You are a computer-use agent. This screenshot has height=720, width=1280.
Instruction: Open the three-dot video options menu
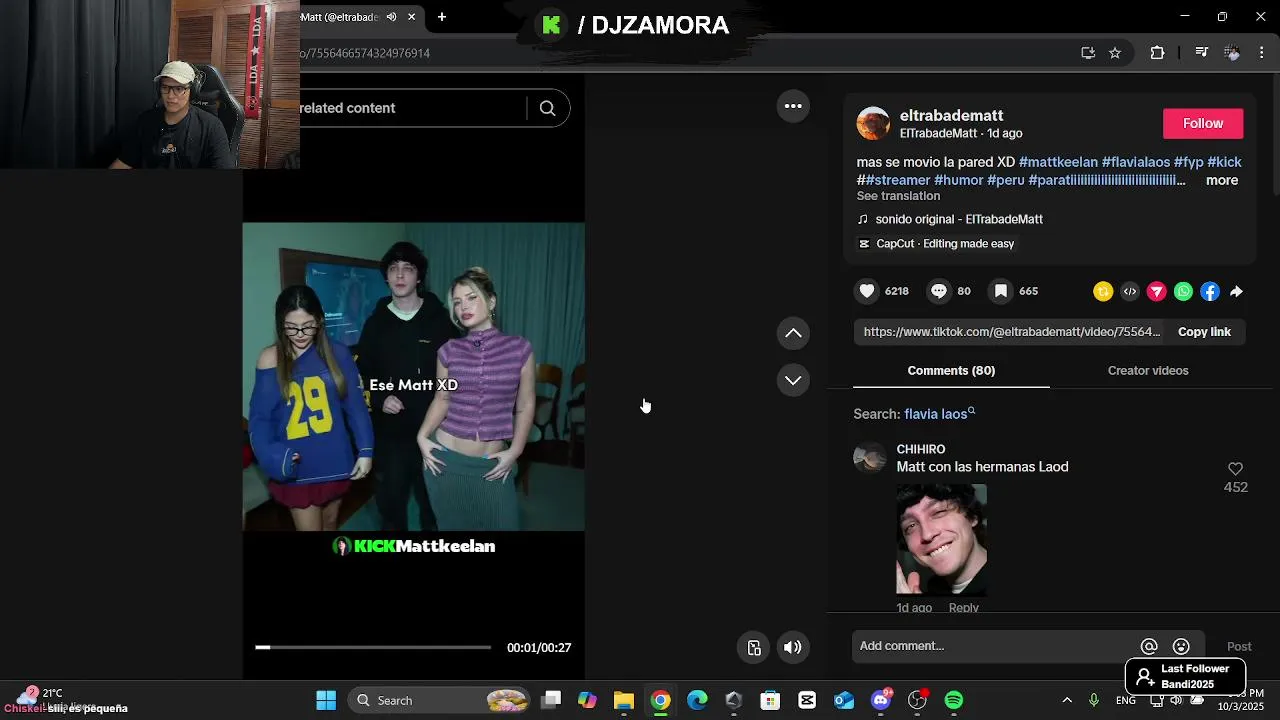point(793,106)
